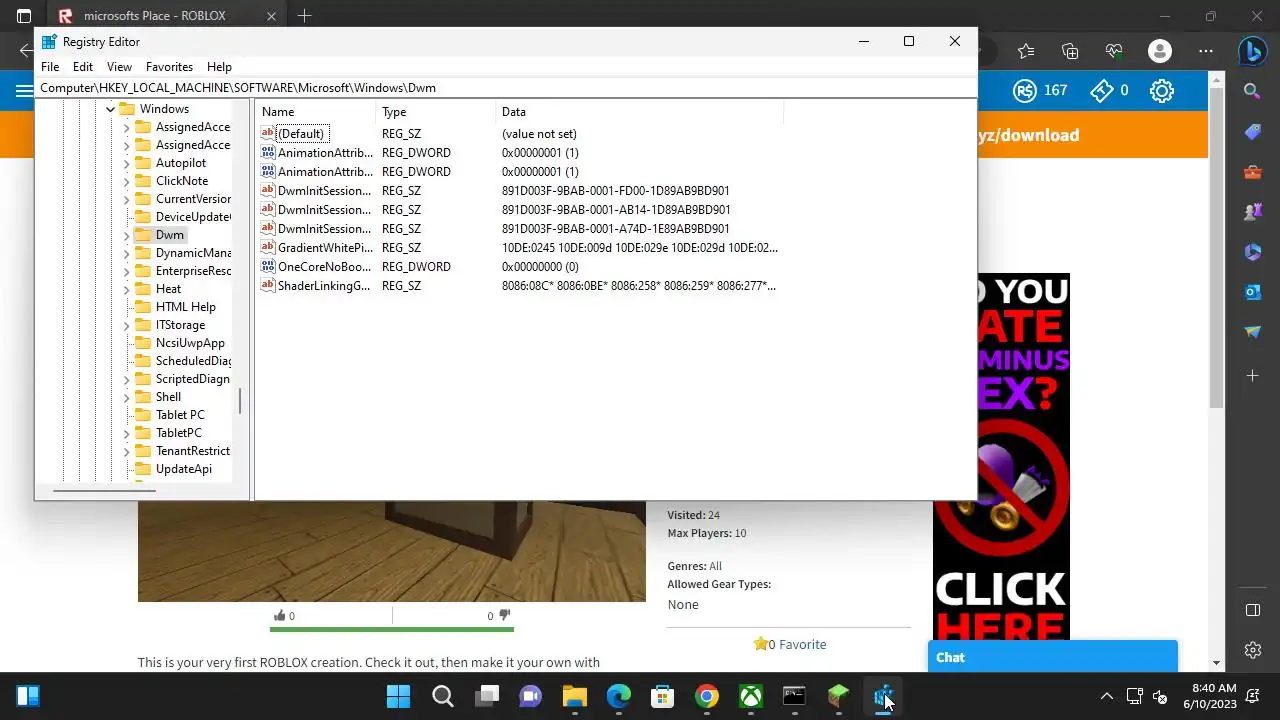Select the OneCoreNoBoo... DWORD value
Image resolution: width=1280 pixels, height=720 pixels.
point(324,267)
